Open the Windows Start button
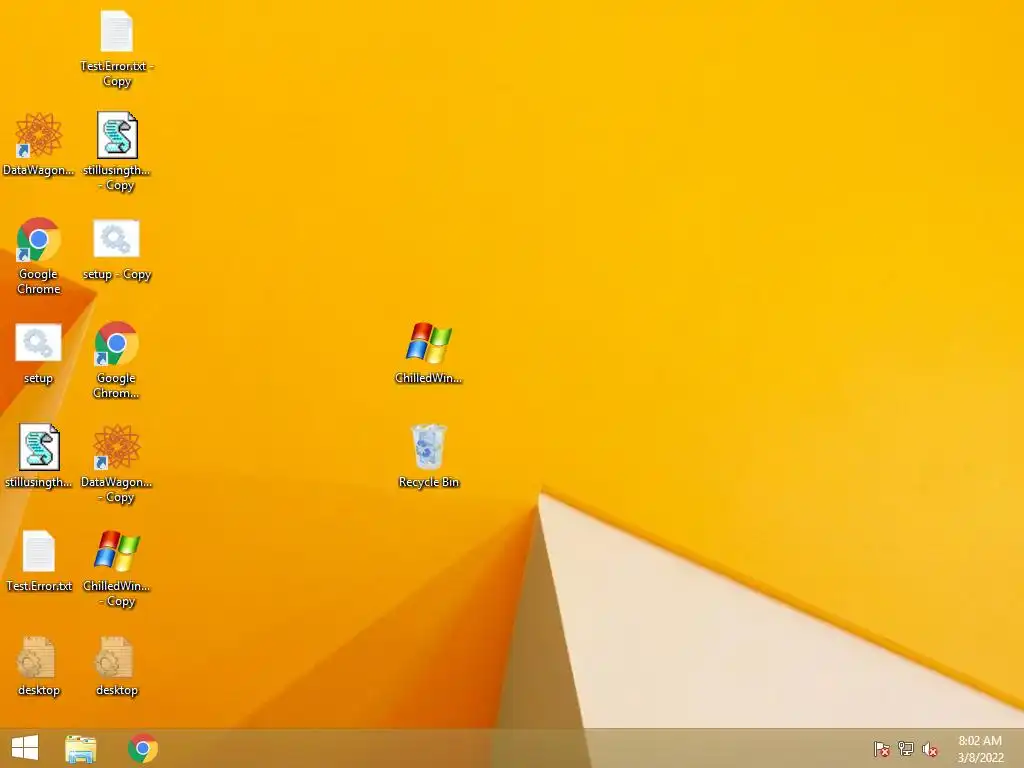 click(x=25, y=748)
